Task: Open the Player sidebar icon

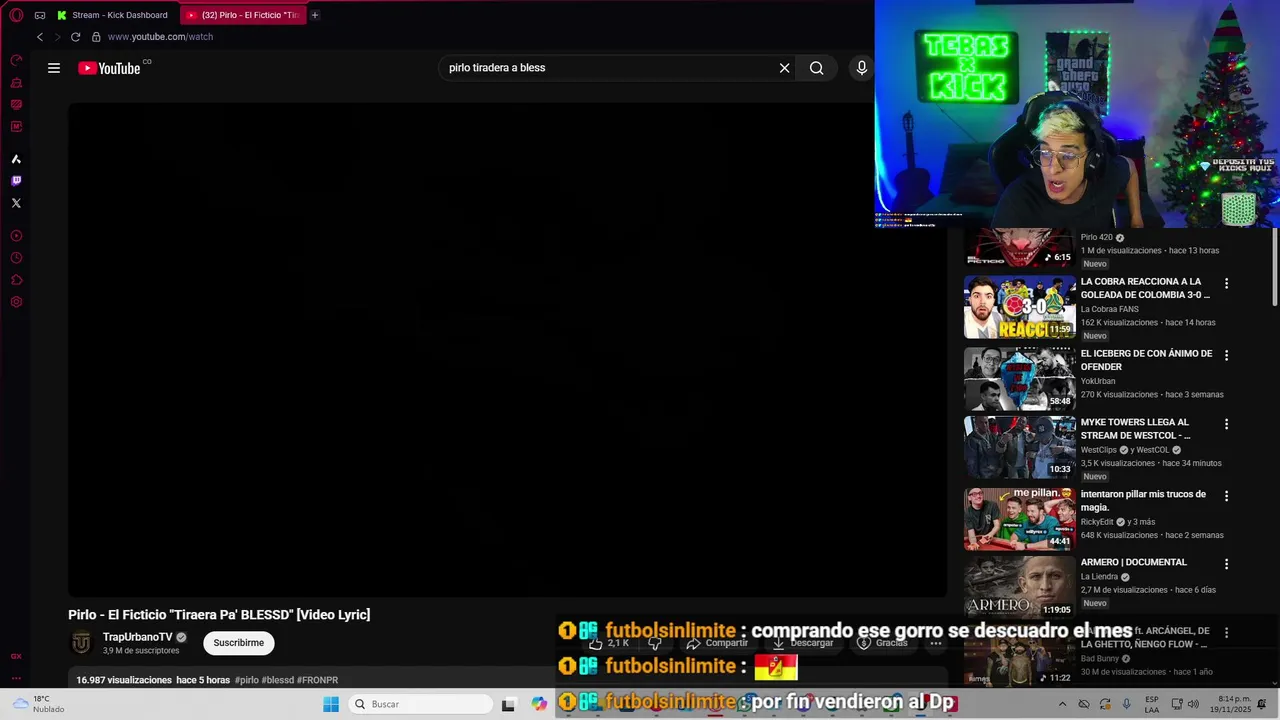Action: coord(16,235)
